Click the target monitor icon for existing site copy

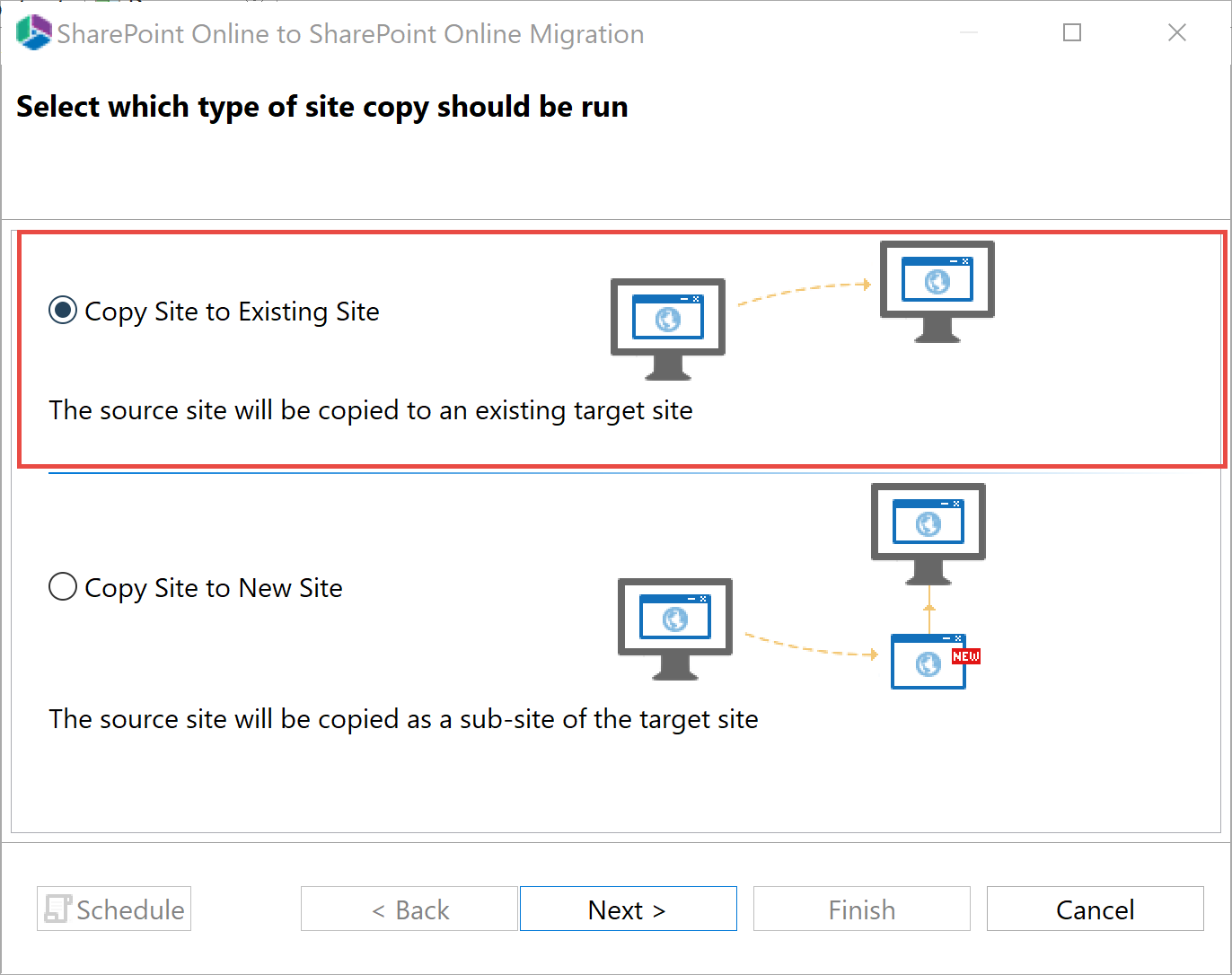click(936, 287)
